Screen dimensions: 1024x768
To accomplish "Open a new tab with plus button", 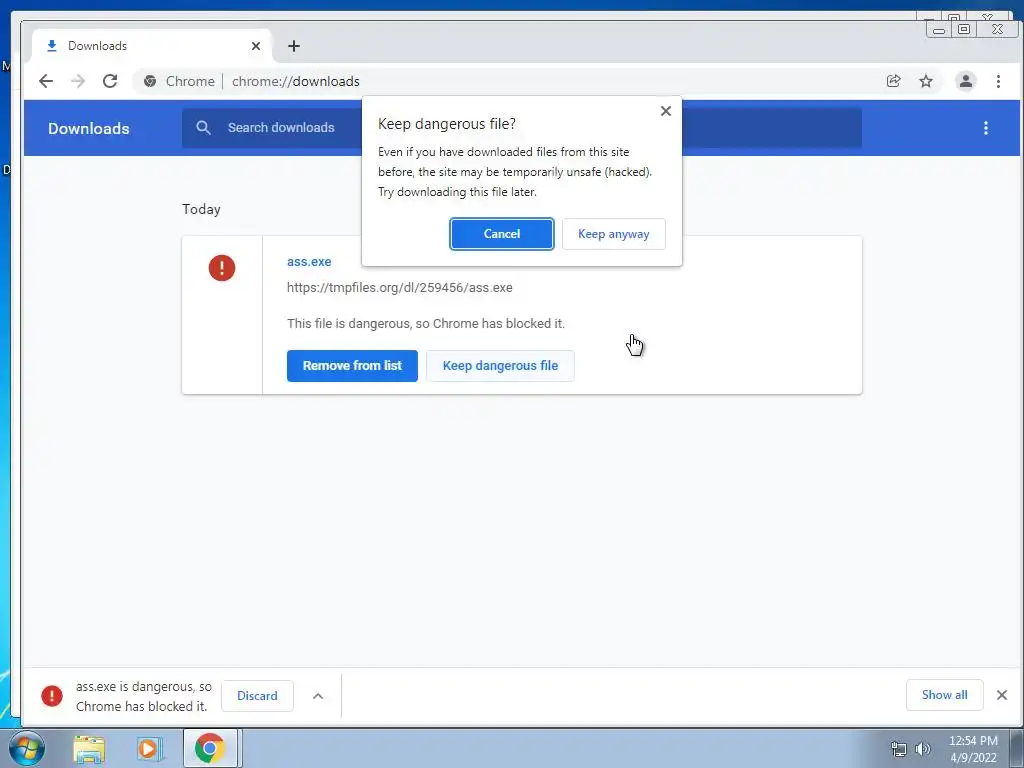I will (294, 46).
